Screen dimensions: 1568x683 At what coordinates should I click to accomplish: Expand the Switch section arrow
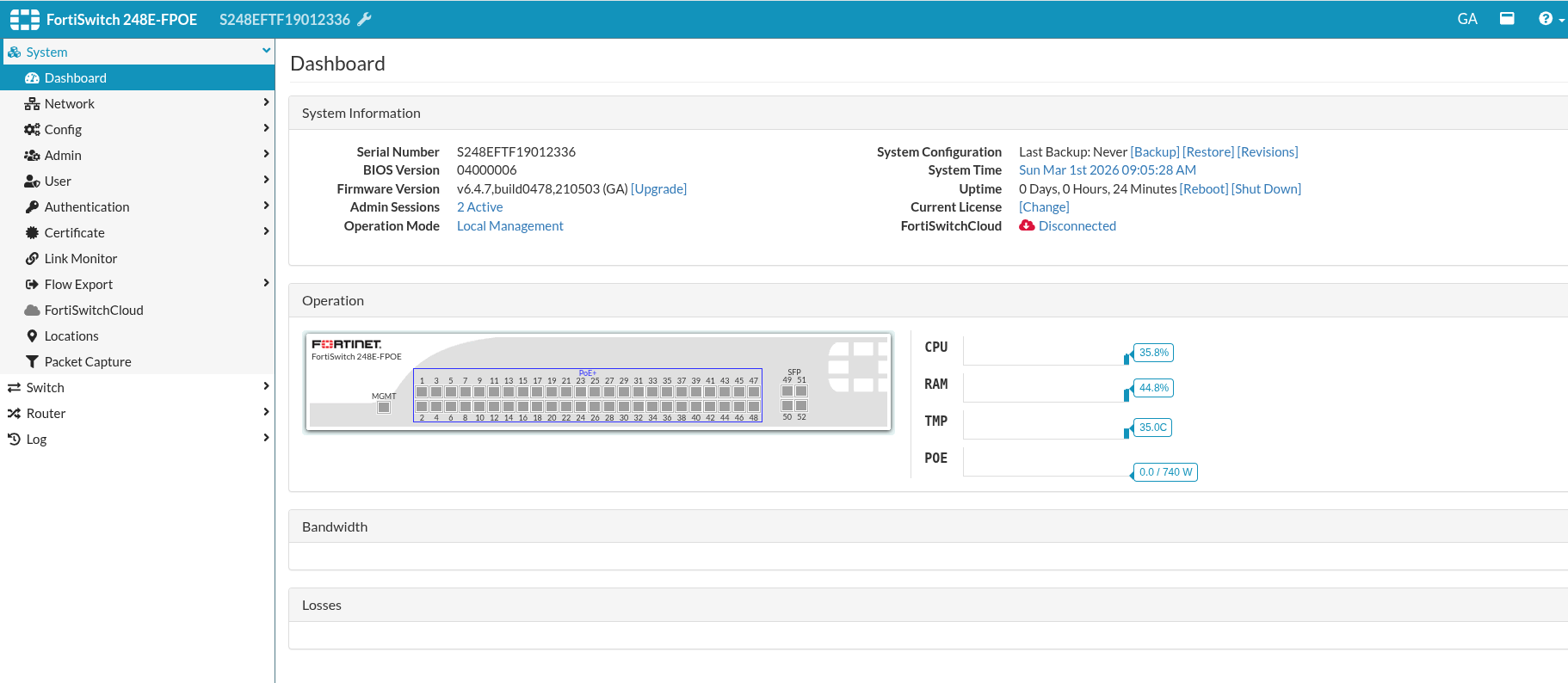tap(266, 386)
